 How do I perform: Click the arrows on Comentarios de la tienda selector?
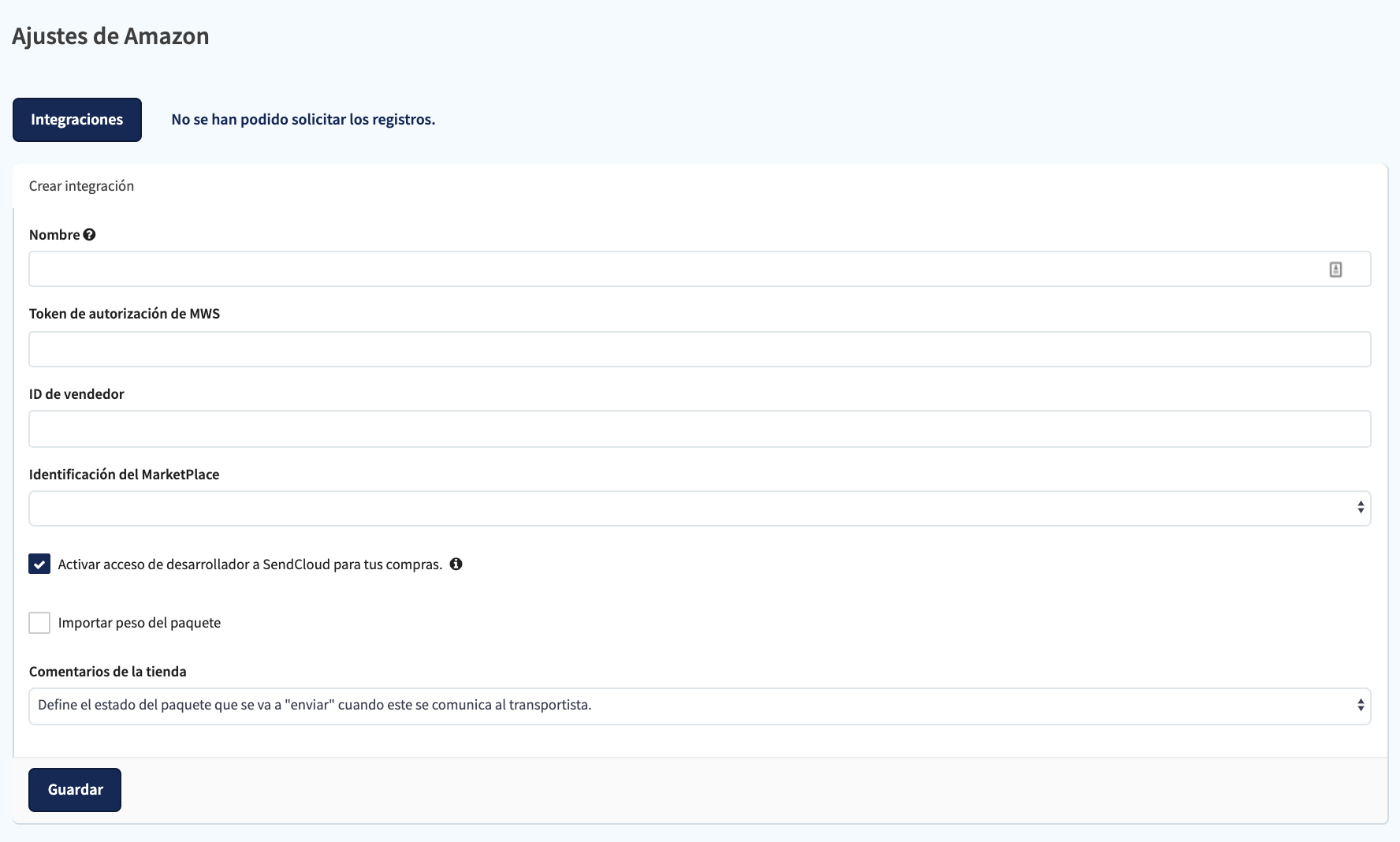pos(1361,706)
